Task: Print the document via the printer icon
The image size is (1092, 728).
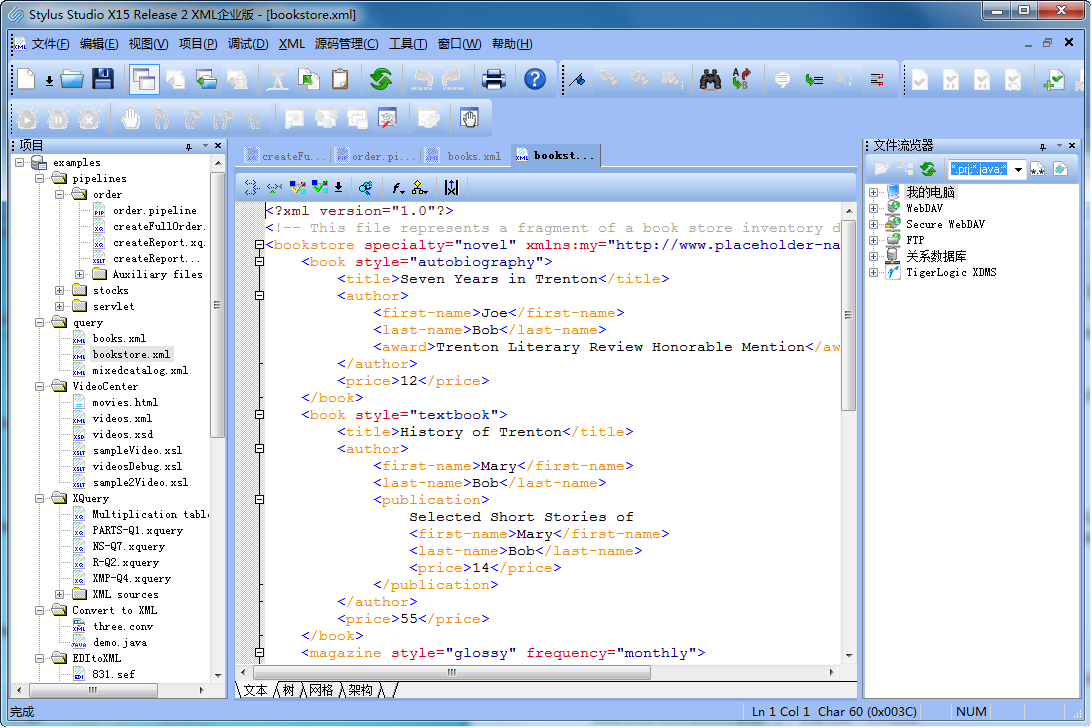Action: coord(494,80)
